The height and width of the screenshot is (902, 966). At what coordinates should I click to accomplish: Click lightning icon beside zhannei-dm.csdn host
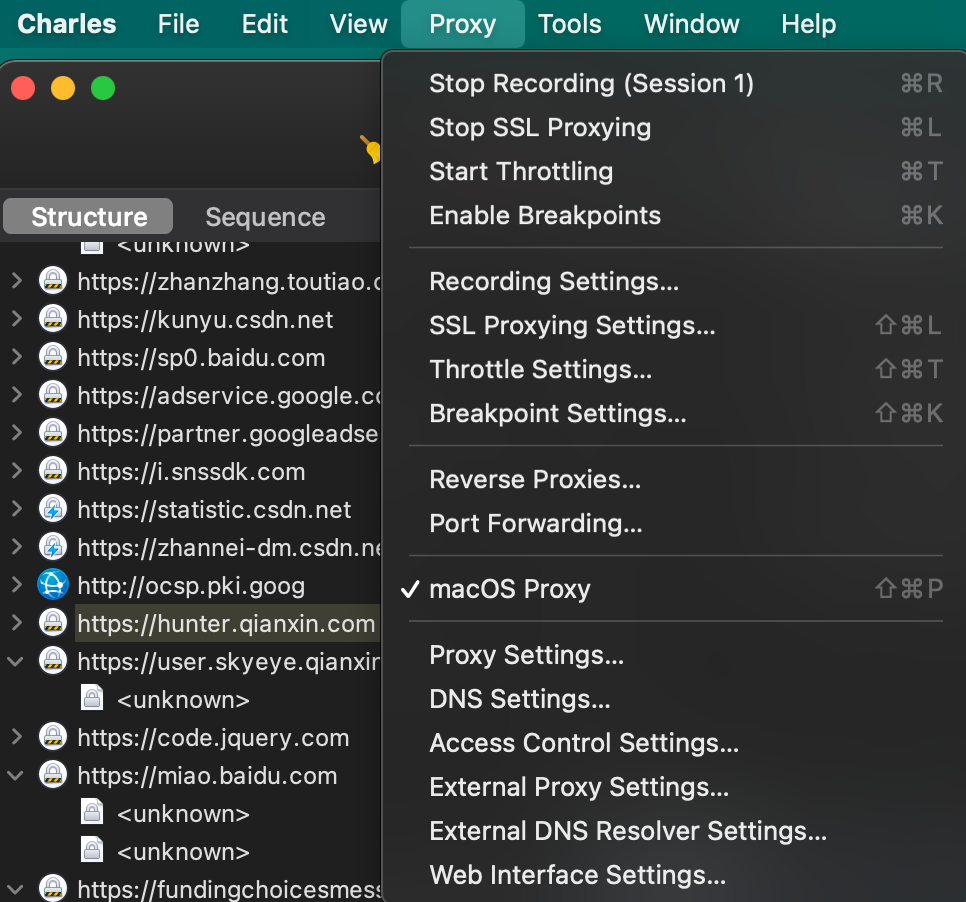(53, 547)
